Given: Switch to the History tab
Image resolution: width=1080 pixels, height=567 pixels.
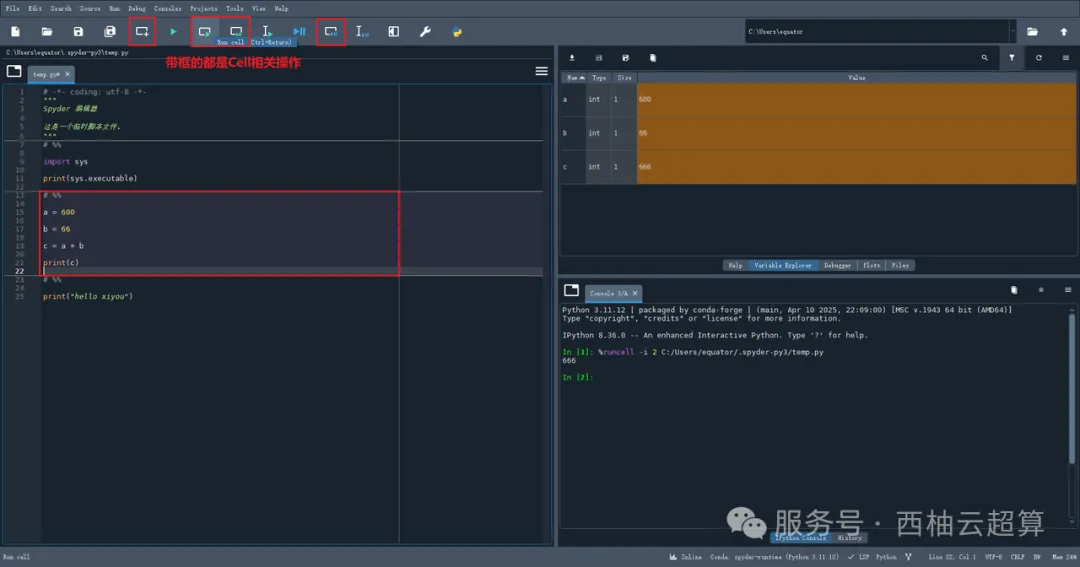Looking at the screenshot, I should pos(849,538).
